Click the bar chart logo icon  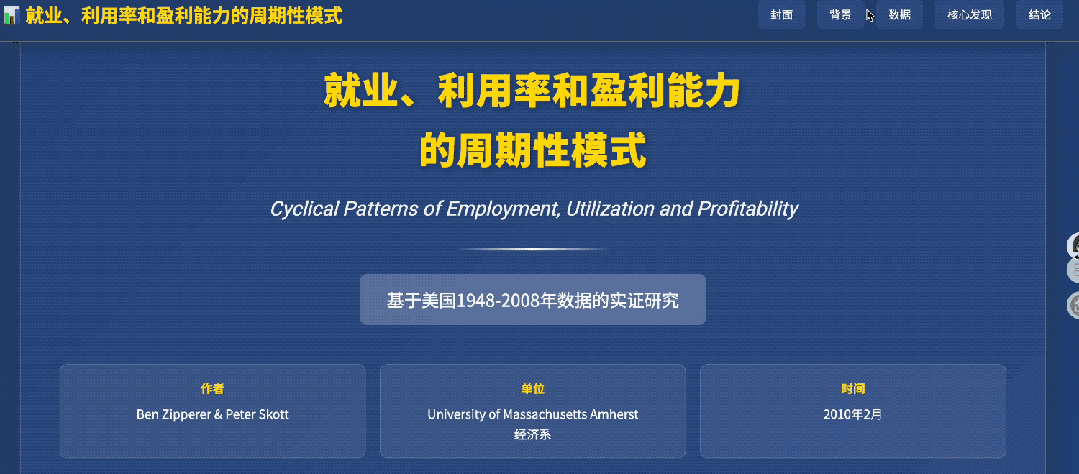[11, 17]
